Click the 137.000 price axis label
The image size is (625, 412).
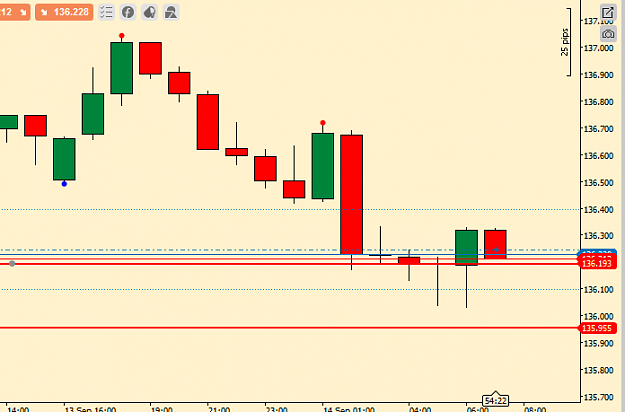click(598, 48)
